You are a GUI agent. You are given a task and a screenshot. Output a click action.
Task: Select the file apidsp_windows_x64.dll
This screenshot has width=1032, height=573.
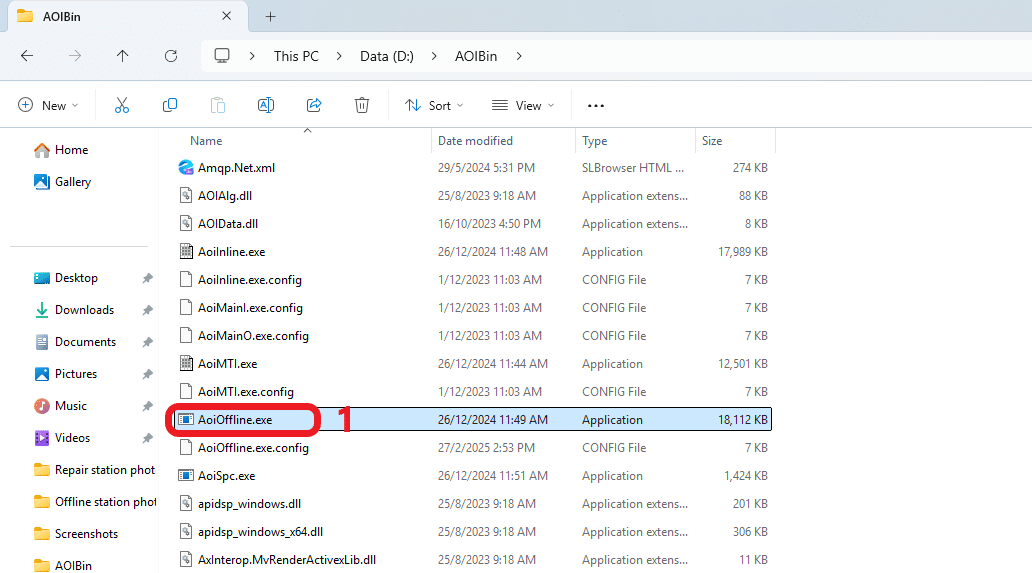click(x=261, y=532)
